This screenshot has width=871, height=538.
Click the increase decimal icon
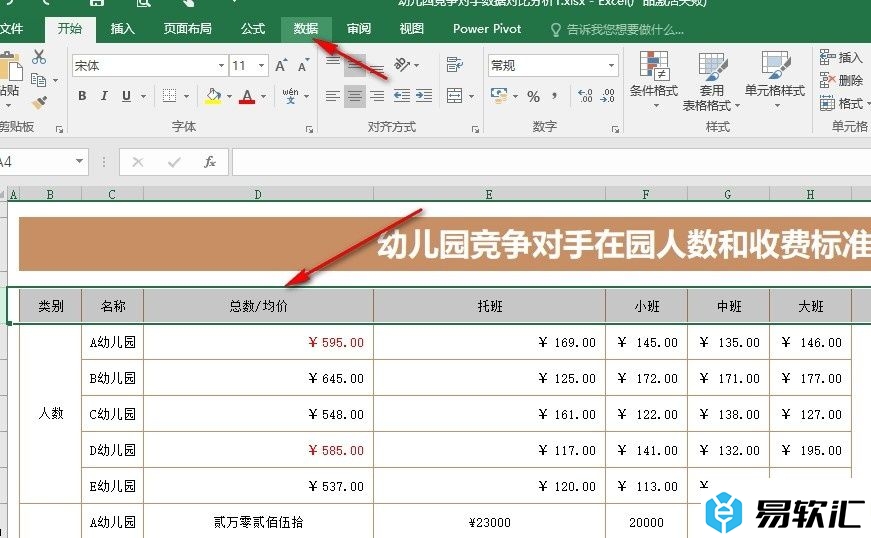(x=585, y=96)
